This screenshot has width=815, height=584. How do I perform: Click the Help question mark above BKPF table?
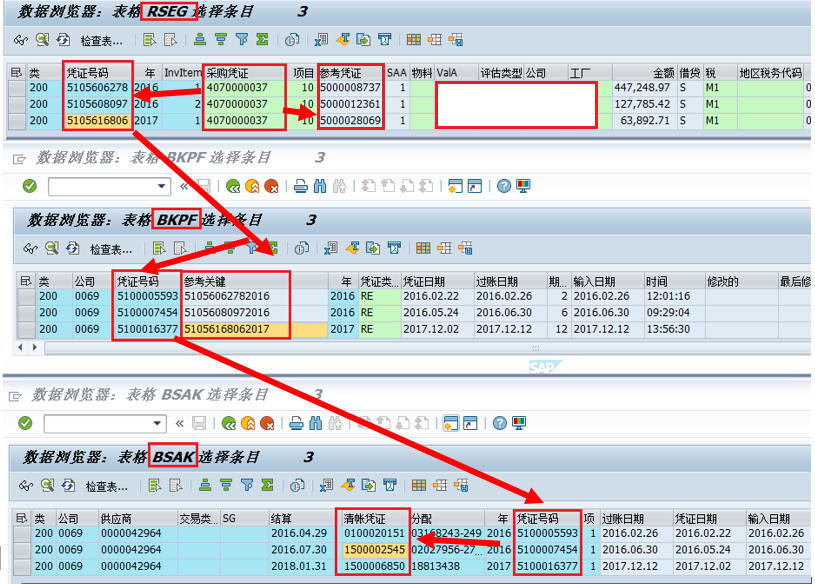pos(504,186)
